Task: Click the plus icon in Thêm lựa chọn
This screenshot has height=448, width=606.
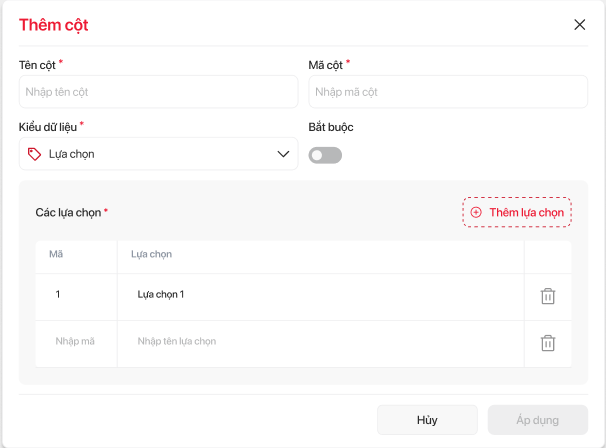Action: point(476,212)
